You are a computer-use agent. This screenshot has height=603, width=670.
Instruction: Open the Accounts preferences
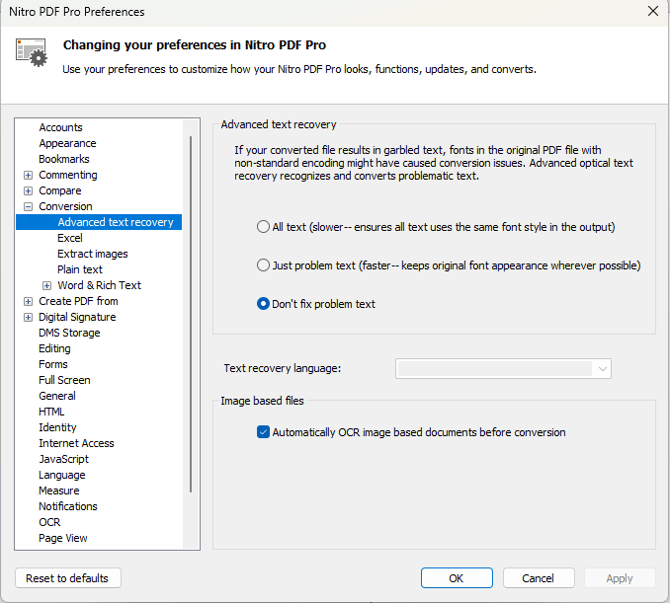tap(60, 127)
